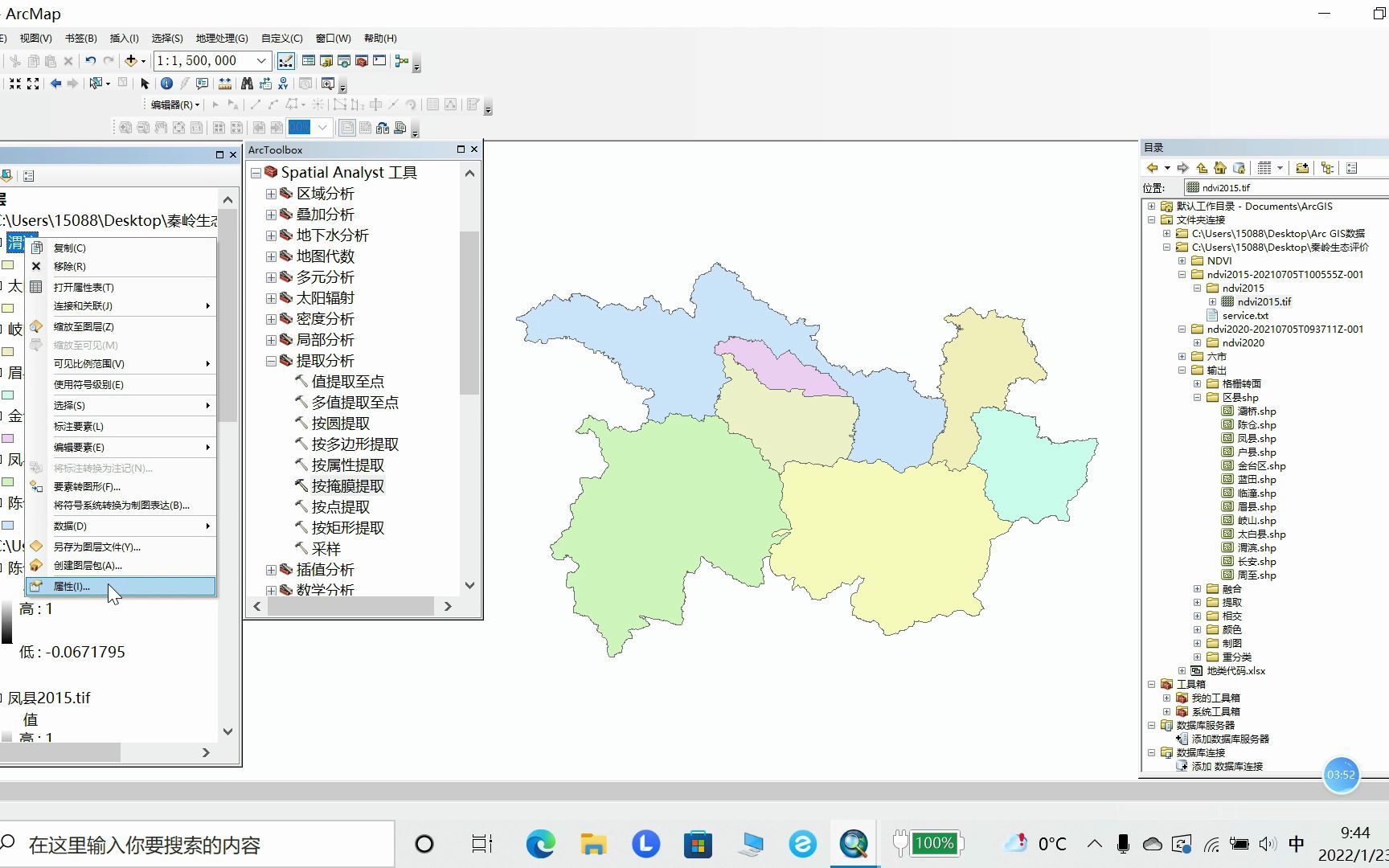Click the pink legend color swatch in contents panel
Screen dimensions: 1389x868
8,437
